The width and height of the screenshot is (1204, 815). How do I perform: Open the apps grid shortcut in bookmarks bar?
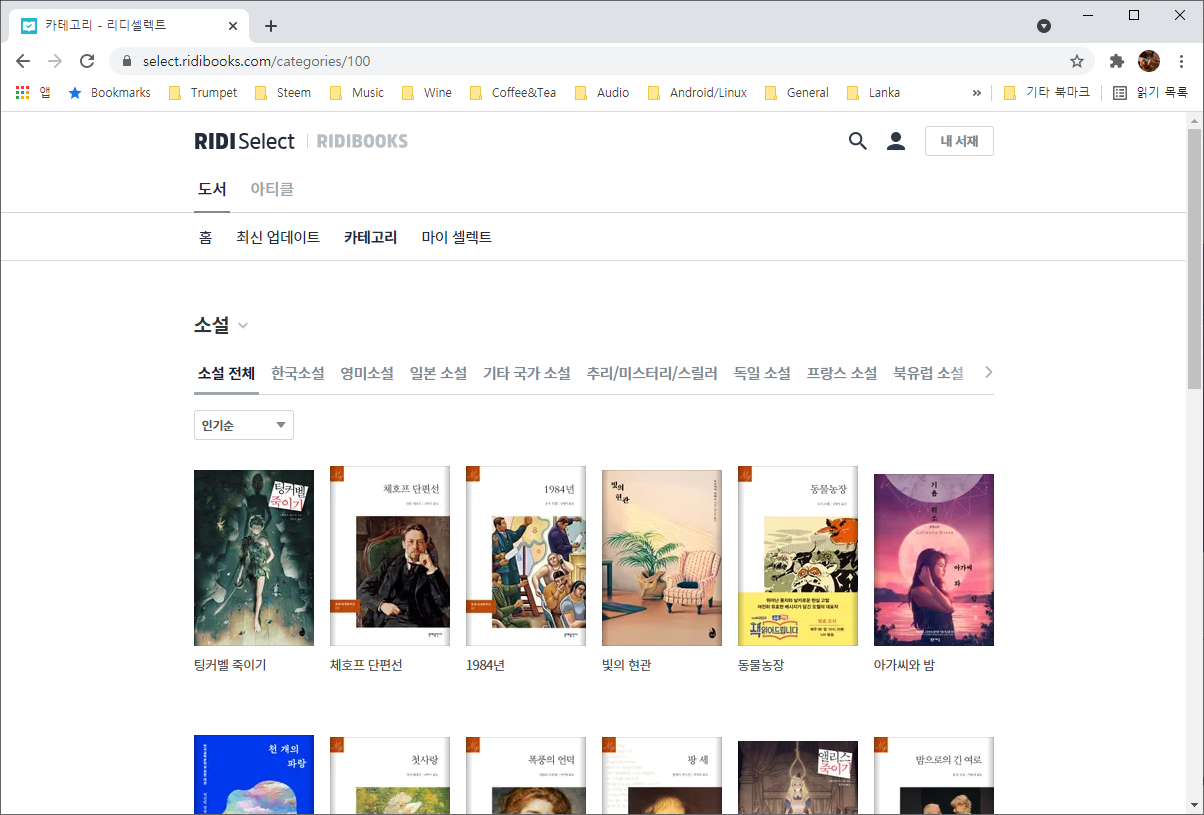coord(32,93)
